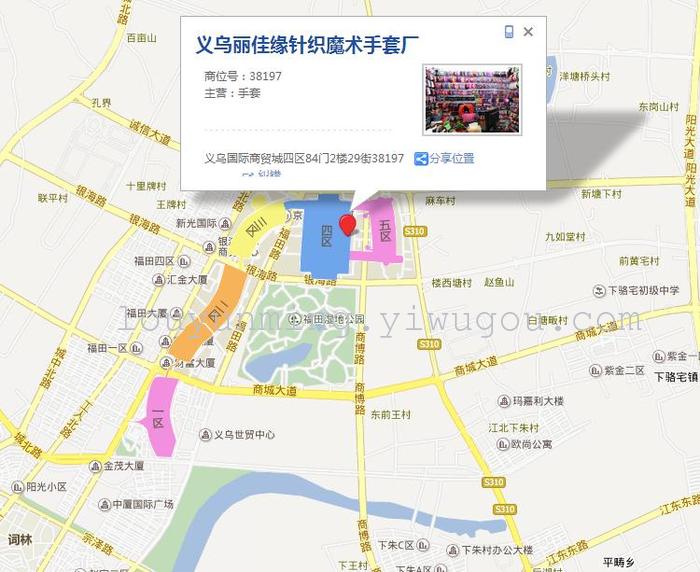Click the 金茂大厦 building icon
Viewport: 700px width, 572px height.
pyautogui.click(x=95, y=467)
